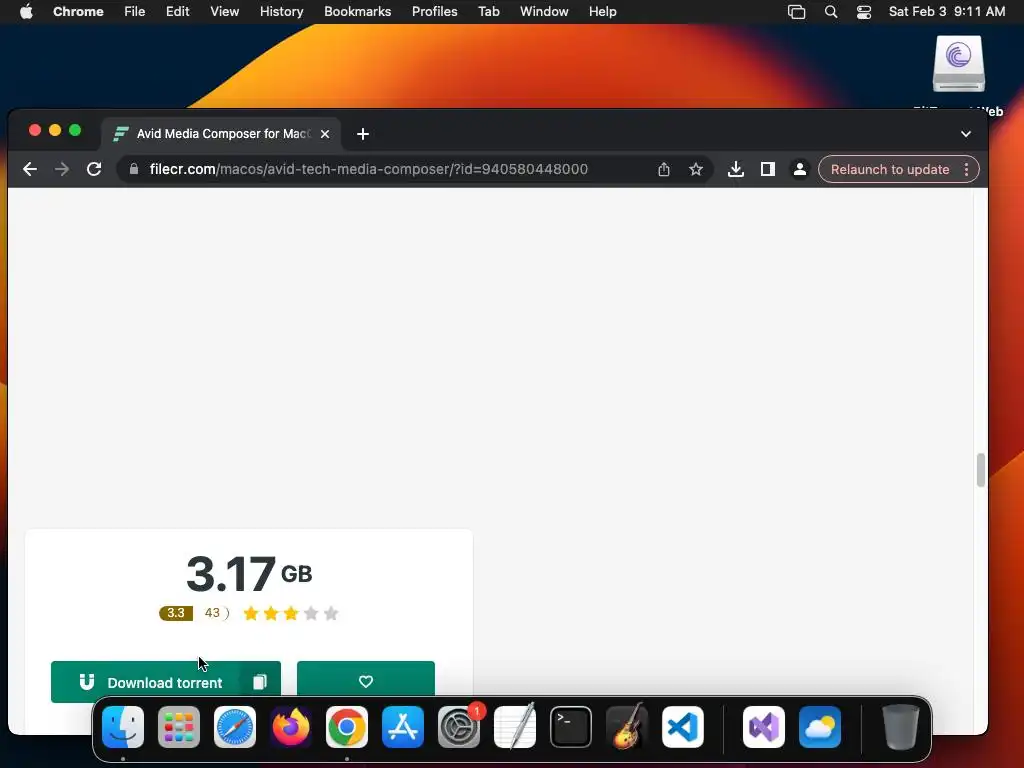Open System Settings from the Dock
The width and height of the screenshot is (1024, 768).
point(458,727)
